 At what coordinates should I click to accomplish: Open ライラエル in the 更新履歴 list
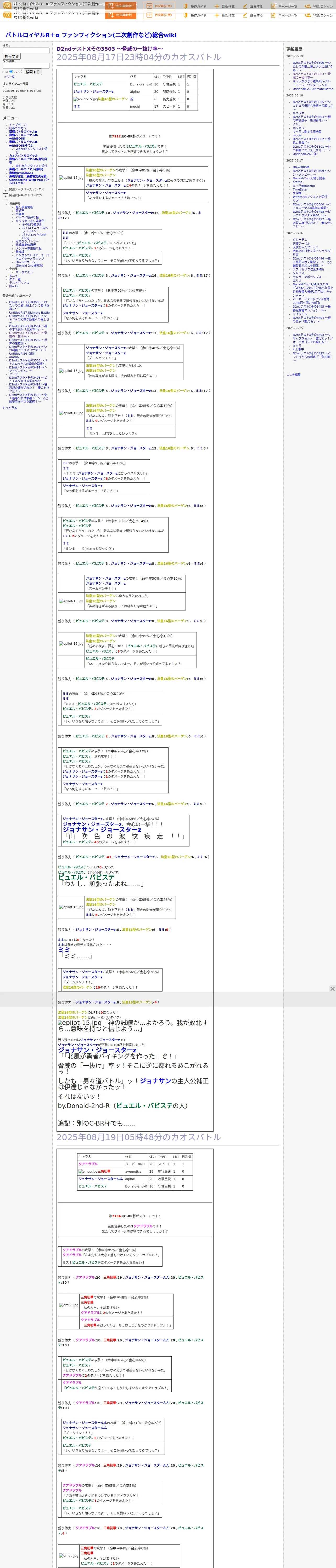click(x=300, y=314)
